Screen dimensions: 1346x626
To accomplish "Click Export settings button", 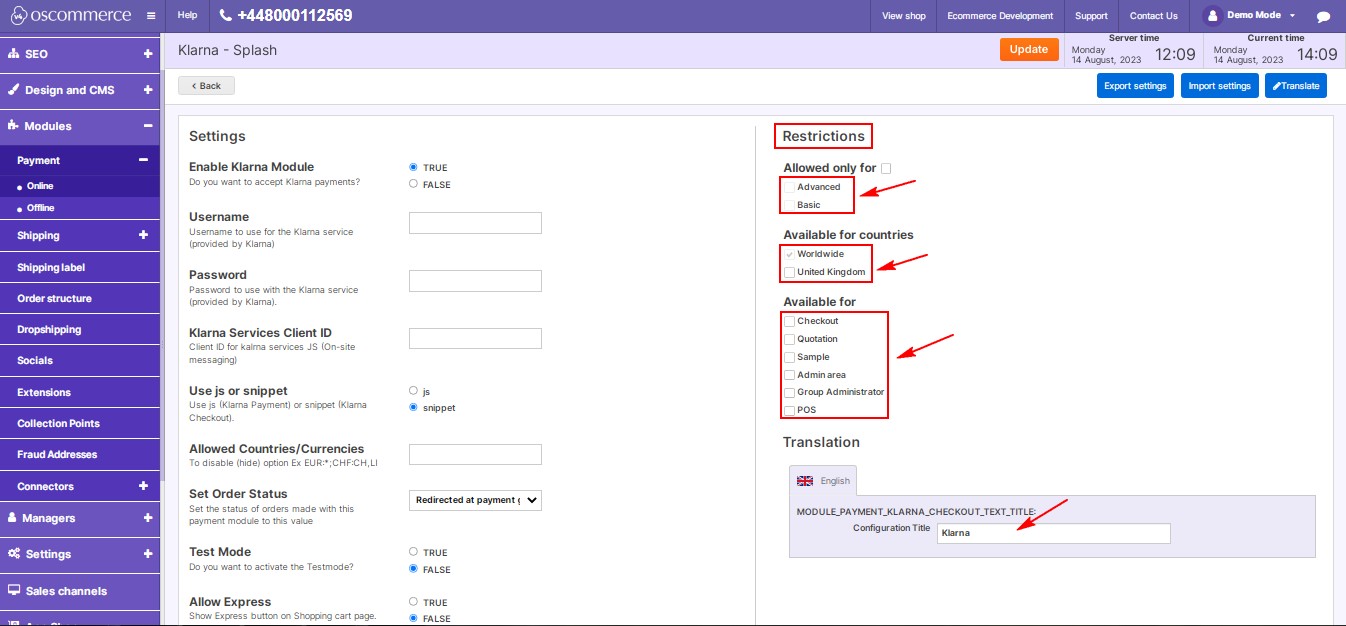I will (1135, 86).
